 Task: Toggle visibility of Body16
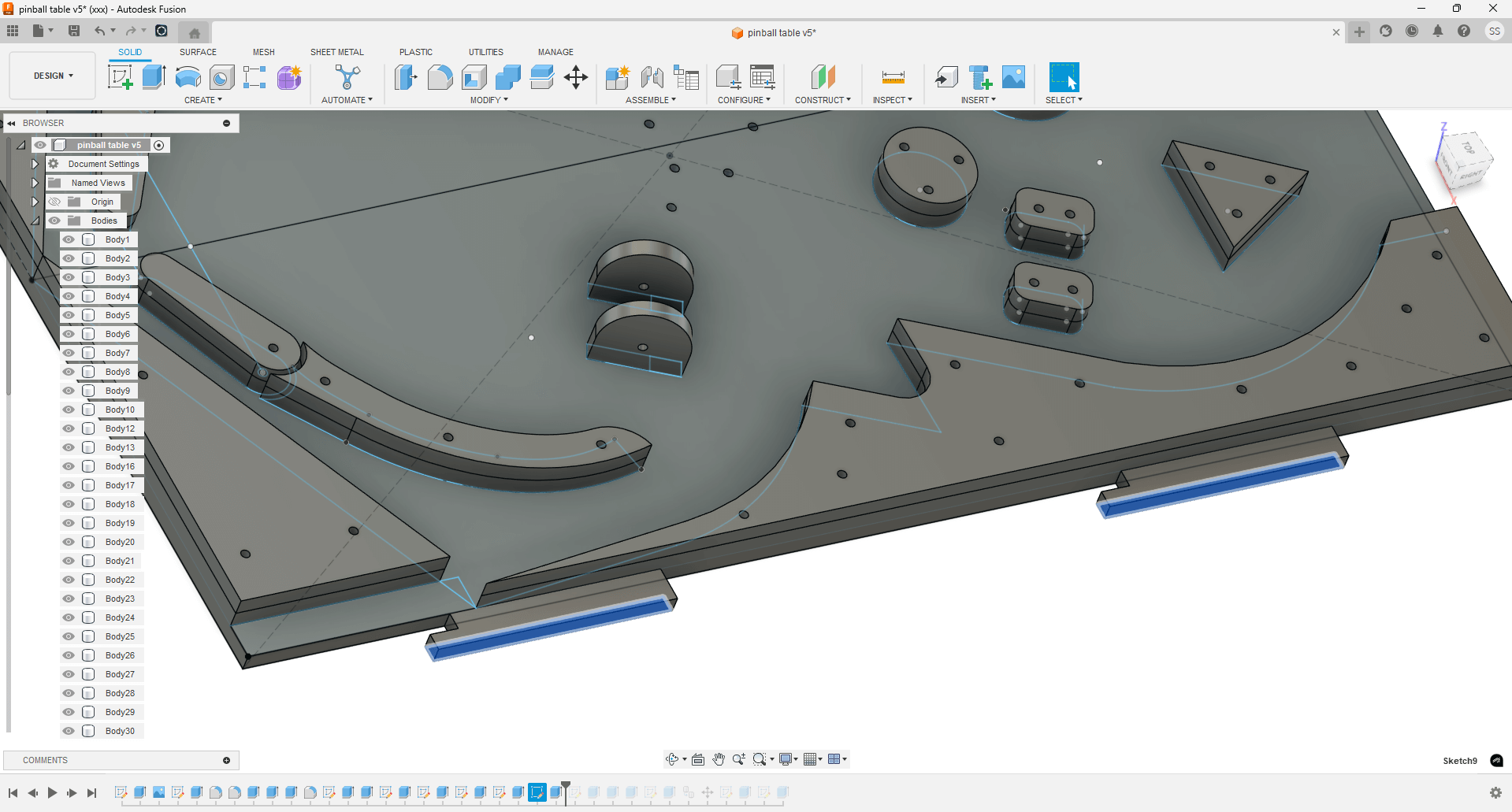pyautogui.click(x=69, y=466)
